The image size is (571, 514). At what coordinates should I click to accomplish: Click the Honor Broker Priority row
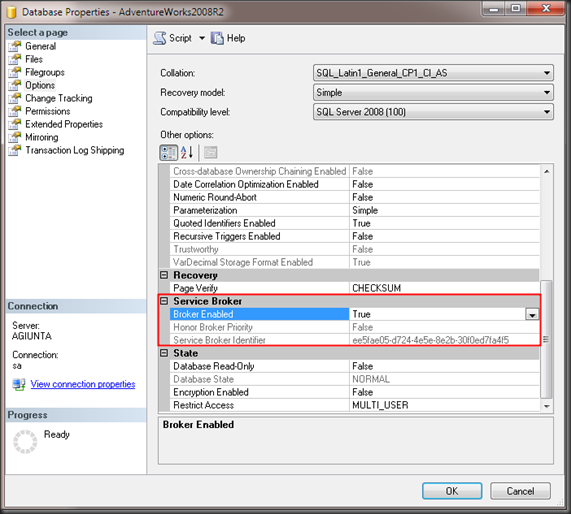[x=354, y=327]
